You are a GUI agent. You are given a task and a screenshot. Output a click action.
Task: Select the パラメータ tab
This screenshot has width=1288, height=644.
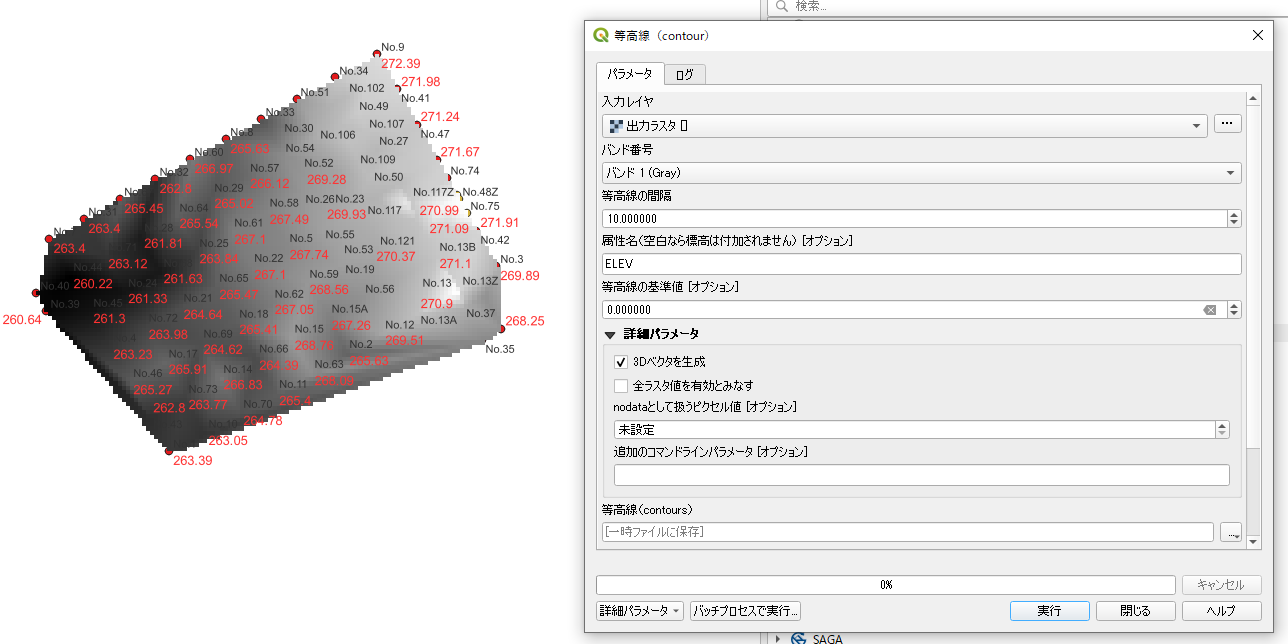(629, 74)
